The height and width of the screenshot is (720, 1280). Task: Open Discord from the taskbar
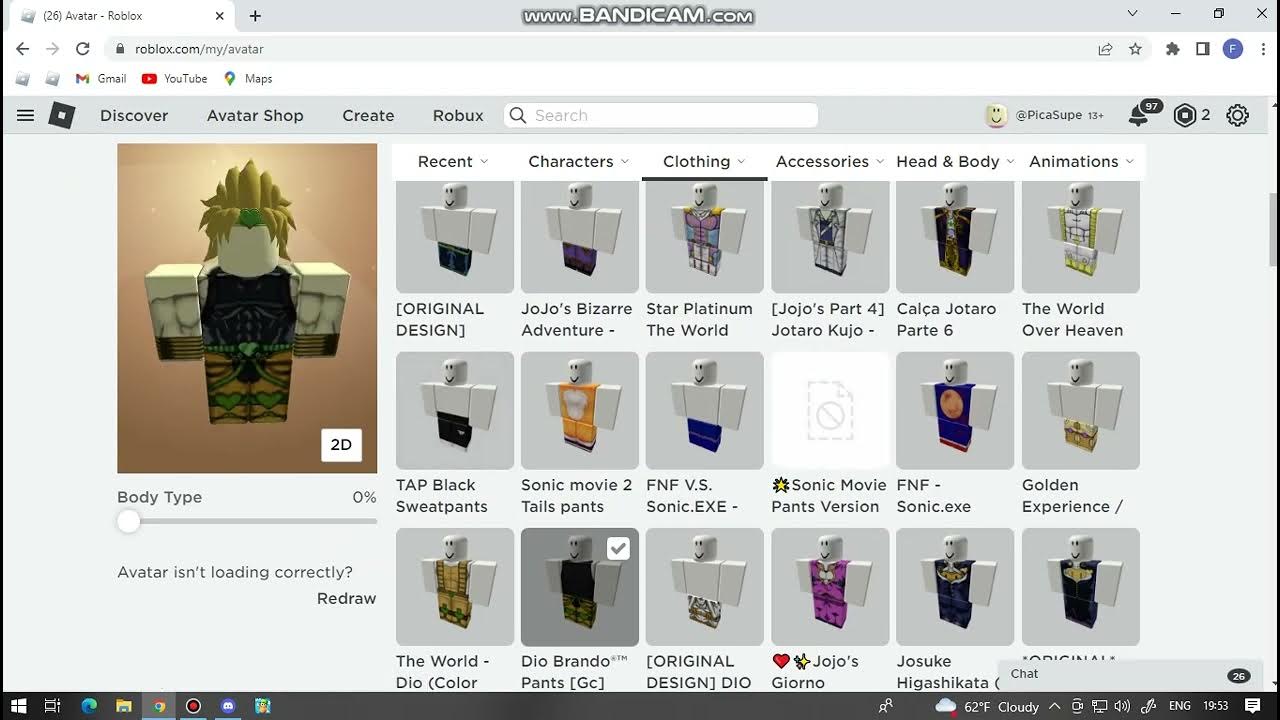point(228,706)
